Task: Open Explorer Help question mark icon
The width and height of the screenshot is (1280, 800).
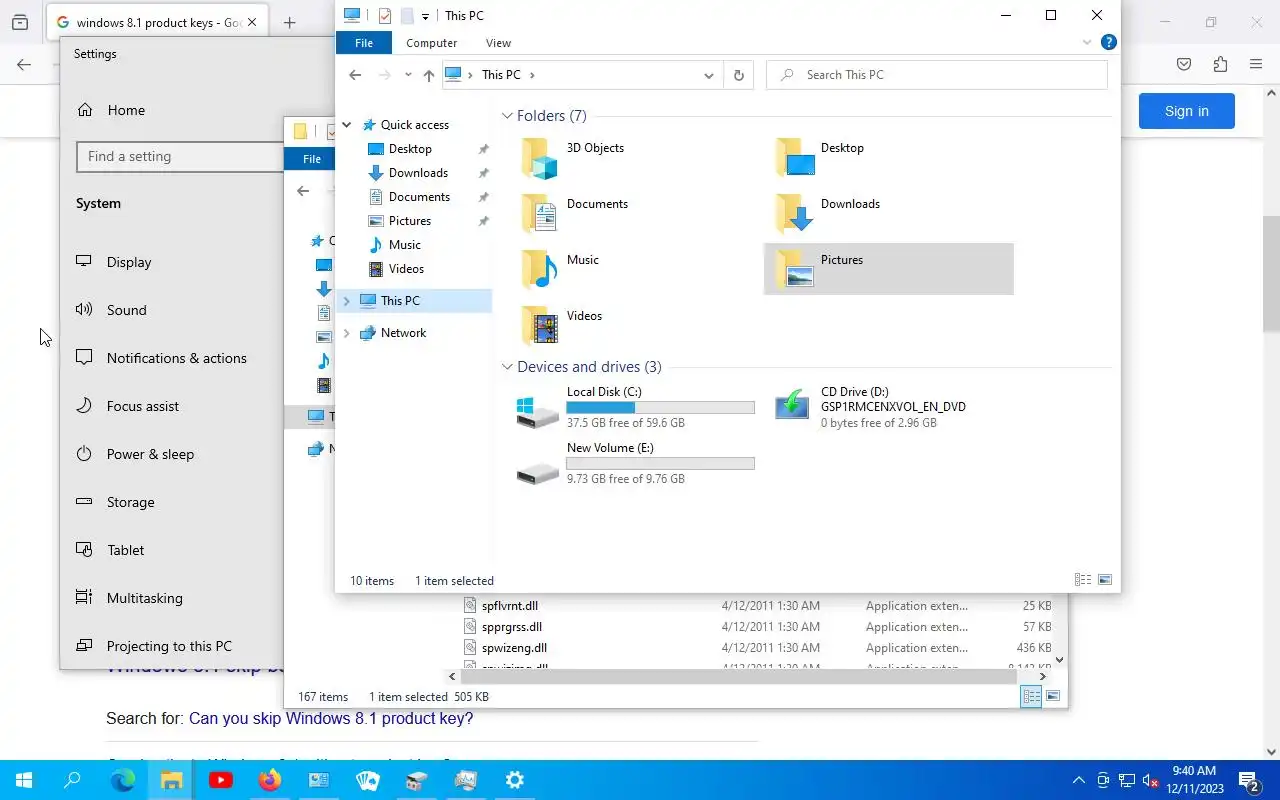Action: [1108, 42]
